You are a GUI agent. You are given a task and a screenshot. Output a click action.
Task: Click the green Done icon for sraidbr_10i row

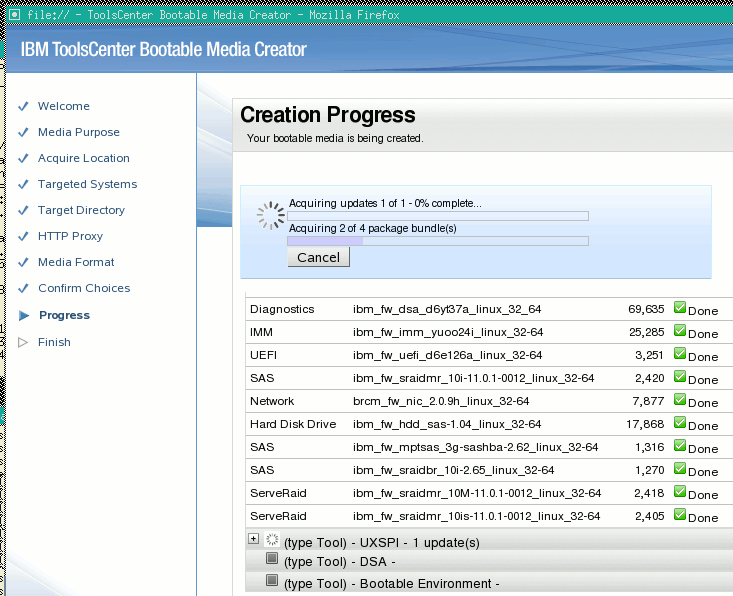pyautogui.click(x=680, y=468)
